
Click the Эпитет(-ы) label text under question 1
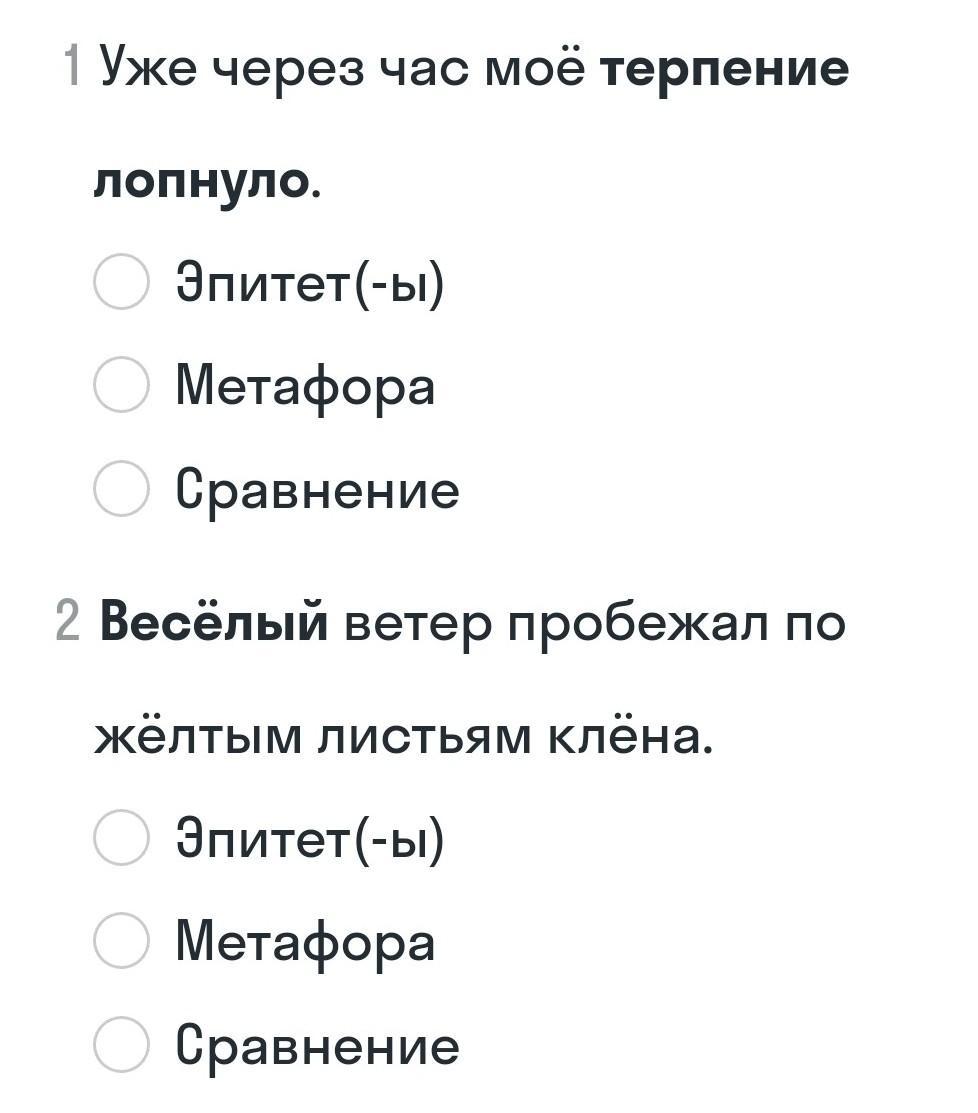[x=310, y=283]
